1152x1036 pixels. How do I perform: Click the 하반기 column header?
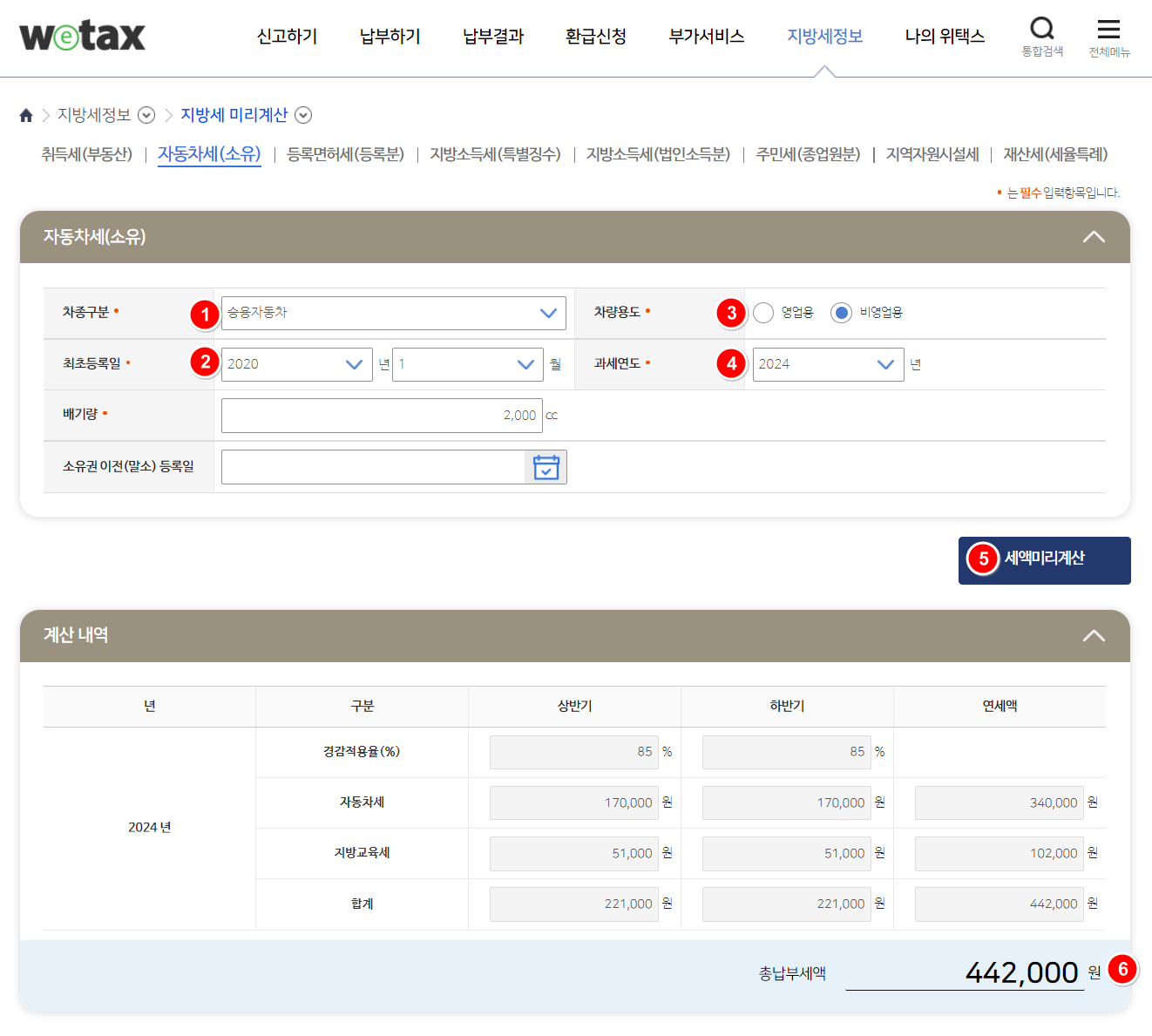pos(787,706)
